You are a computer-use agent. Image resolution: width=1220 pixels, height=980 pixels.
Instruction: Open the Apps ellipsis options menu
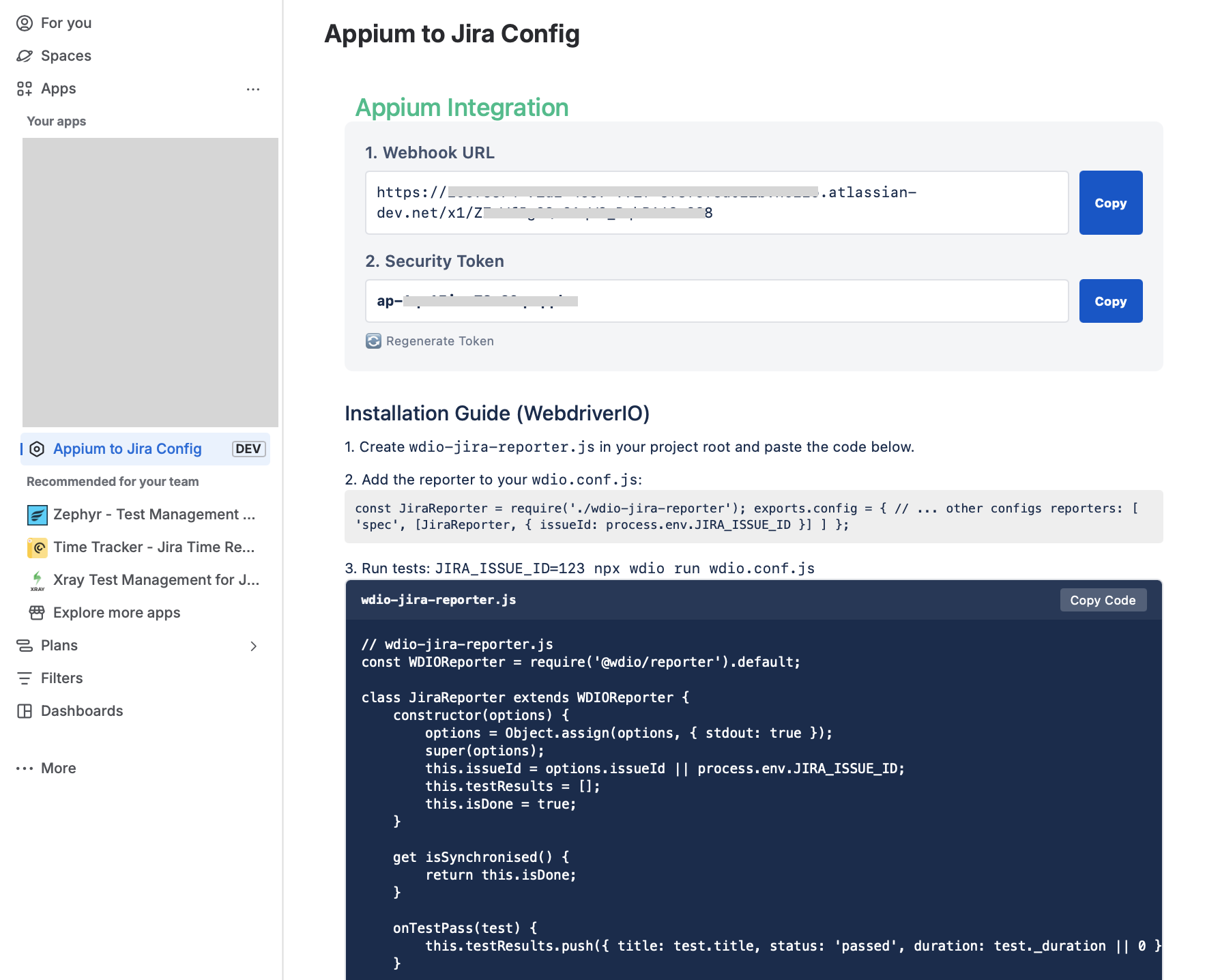[x=253, y=89]
